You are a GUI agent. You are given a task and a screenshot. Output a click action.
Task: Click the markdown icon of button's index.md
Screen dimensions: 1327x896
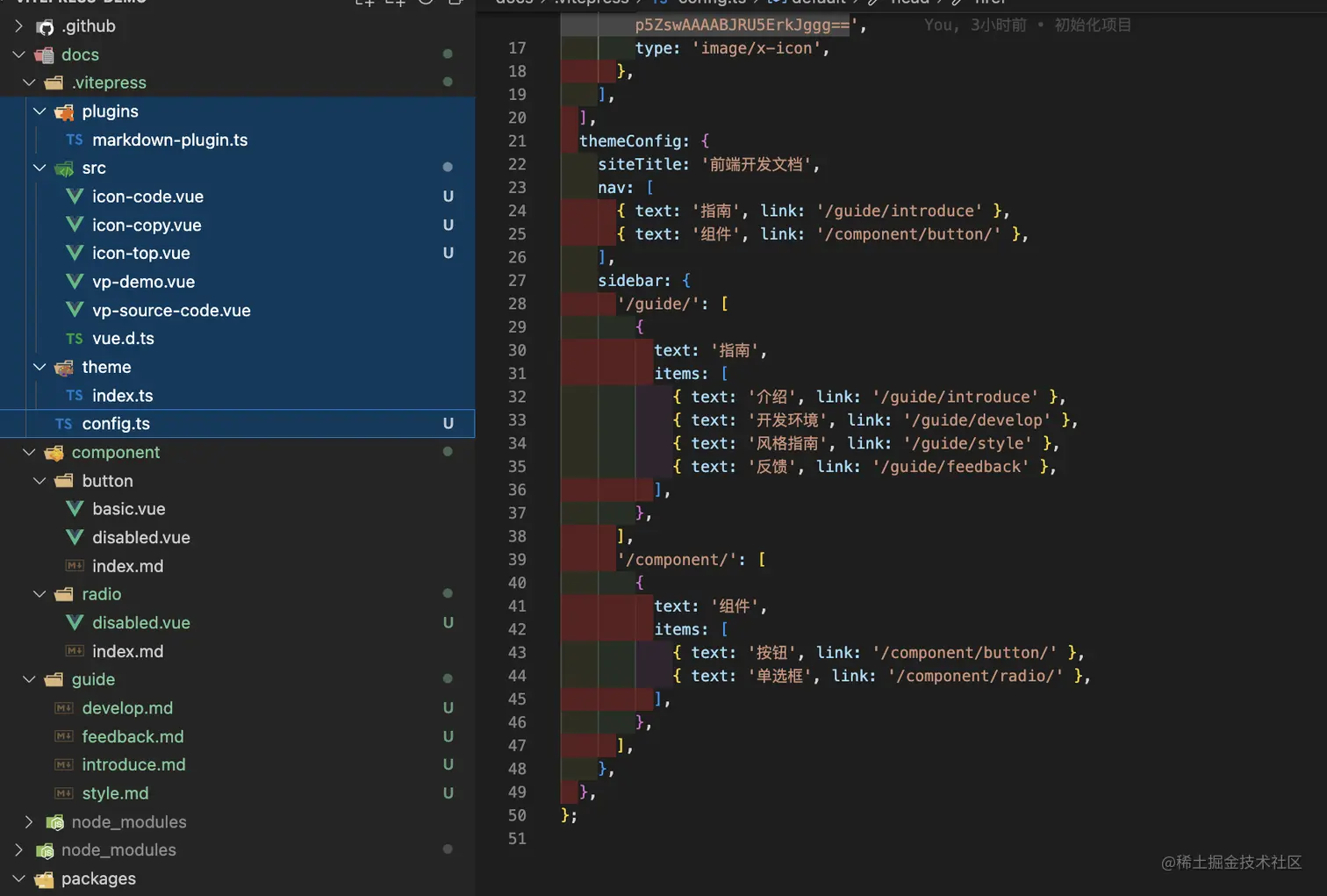point(75,566)
